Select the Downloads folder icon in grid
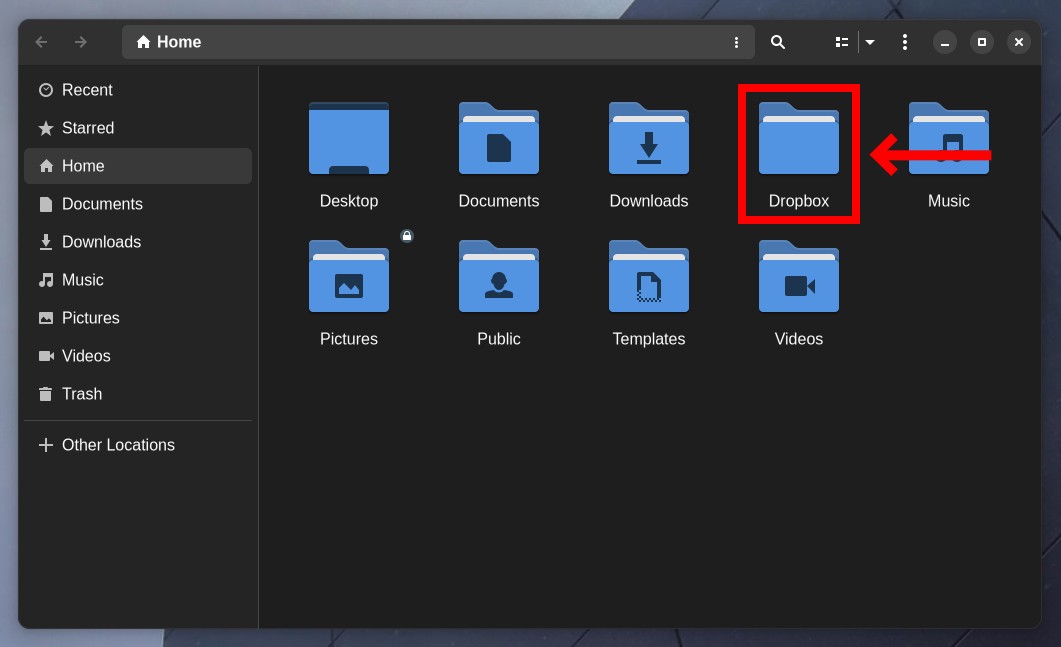This screenshot has width=1061, height=647. click(649, 138)
